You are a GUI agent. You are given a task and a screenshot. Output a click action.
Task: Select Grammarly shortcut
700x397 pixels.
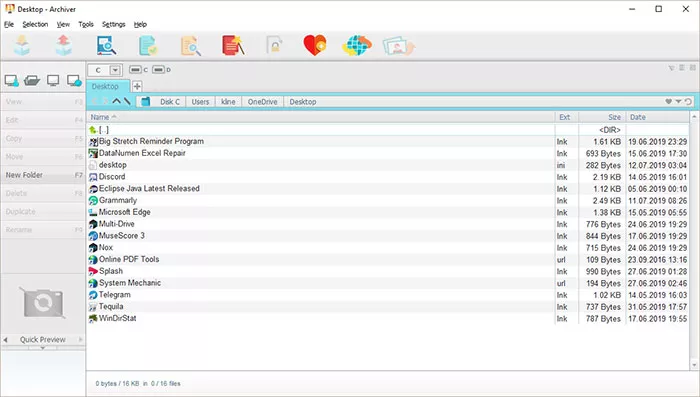388,201
